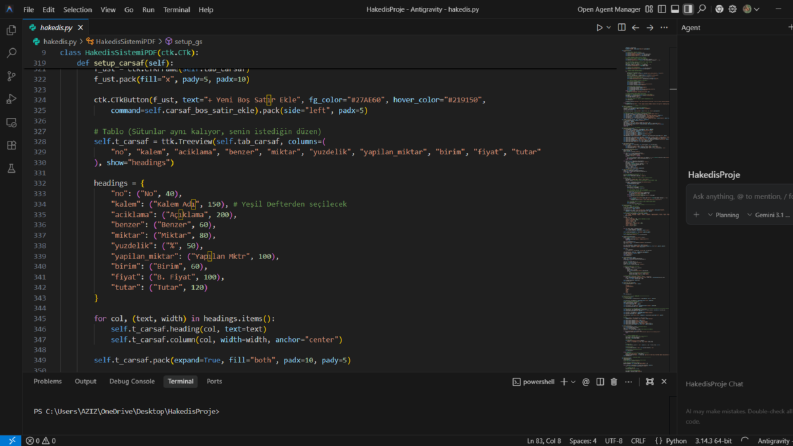
Task: Open the Run and Debug view
Action: point(11,99)
